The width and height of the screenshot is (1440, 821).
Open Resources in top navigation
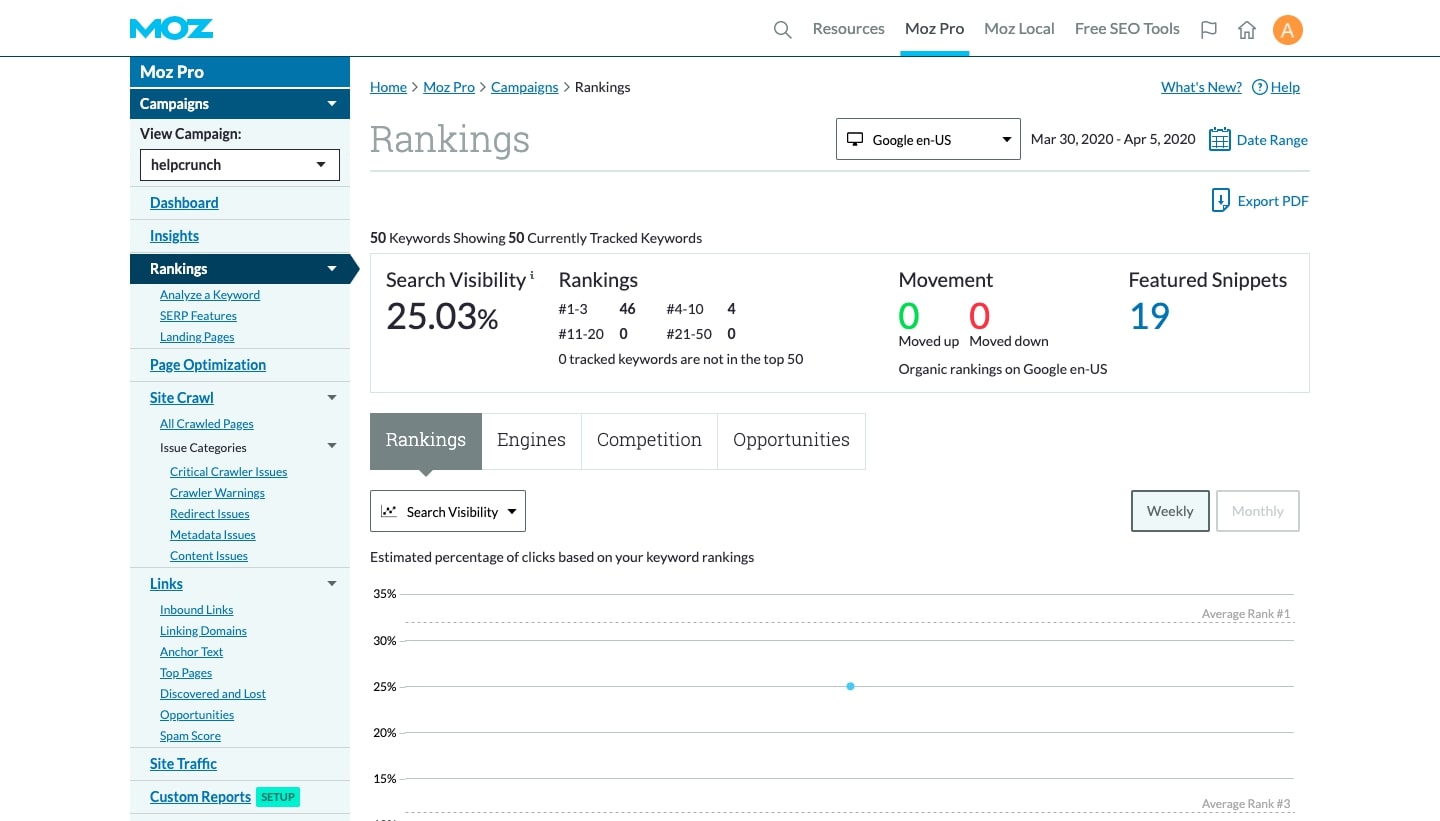click(x=848, y=29)
